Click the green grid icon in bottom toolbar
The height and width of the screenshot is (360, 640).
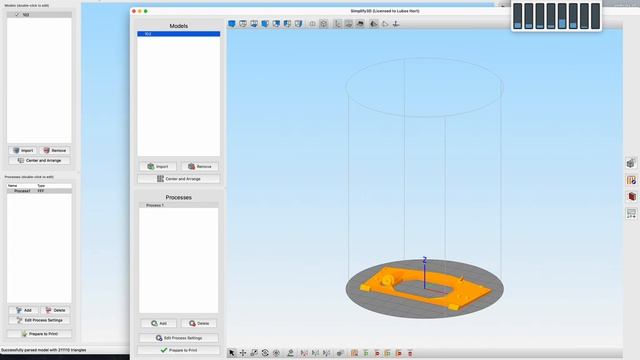pos(366,353)
